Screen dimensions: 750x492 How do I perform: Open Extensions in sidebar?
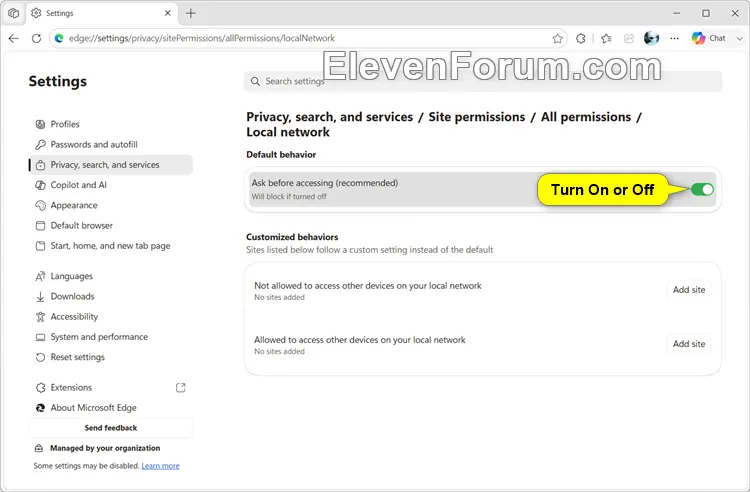[x=111, y=387]
